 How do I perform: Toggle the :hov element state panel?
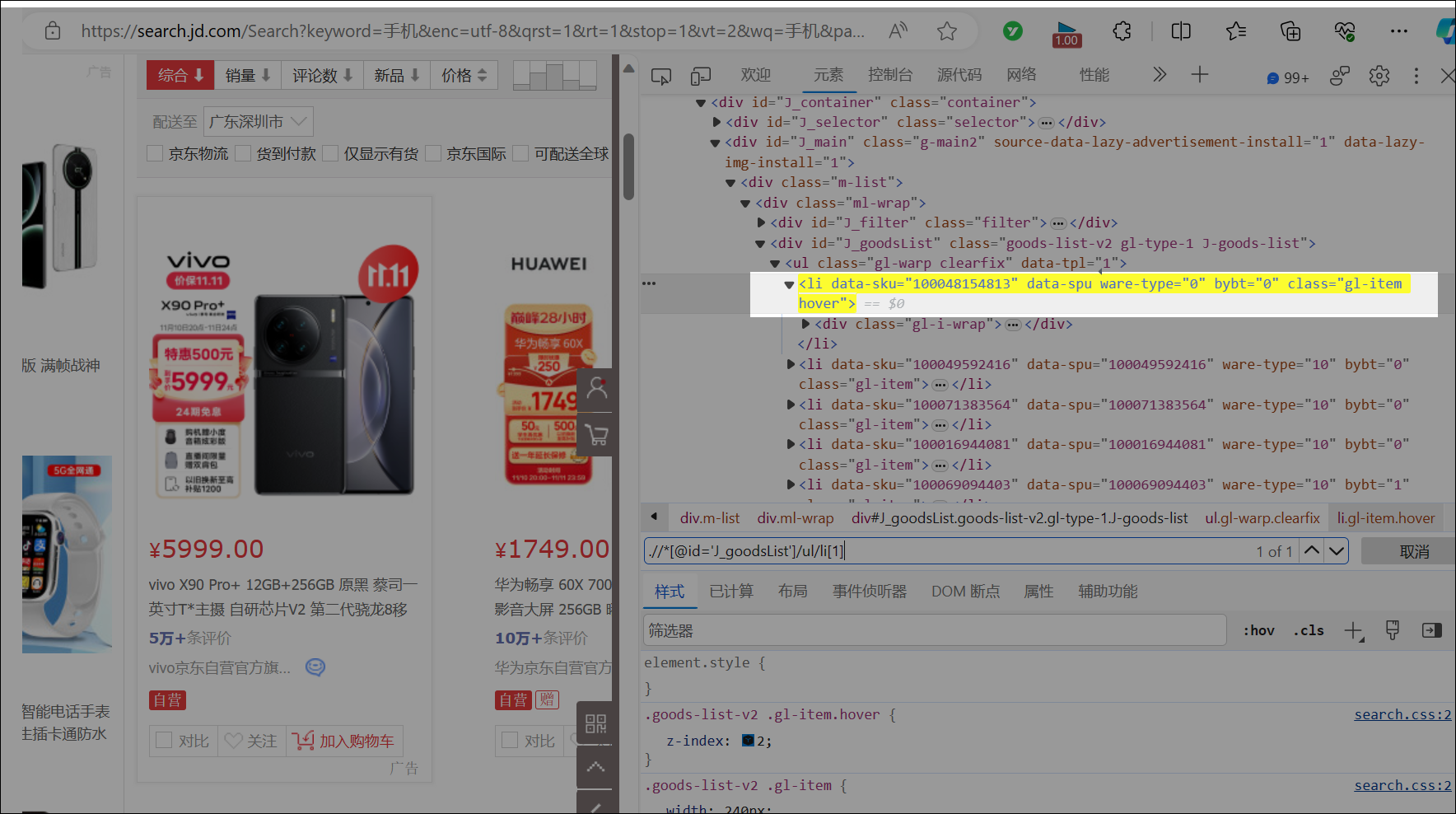coord(1258,630)
